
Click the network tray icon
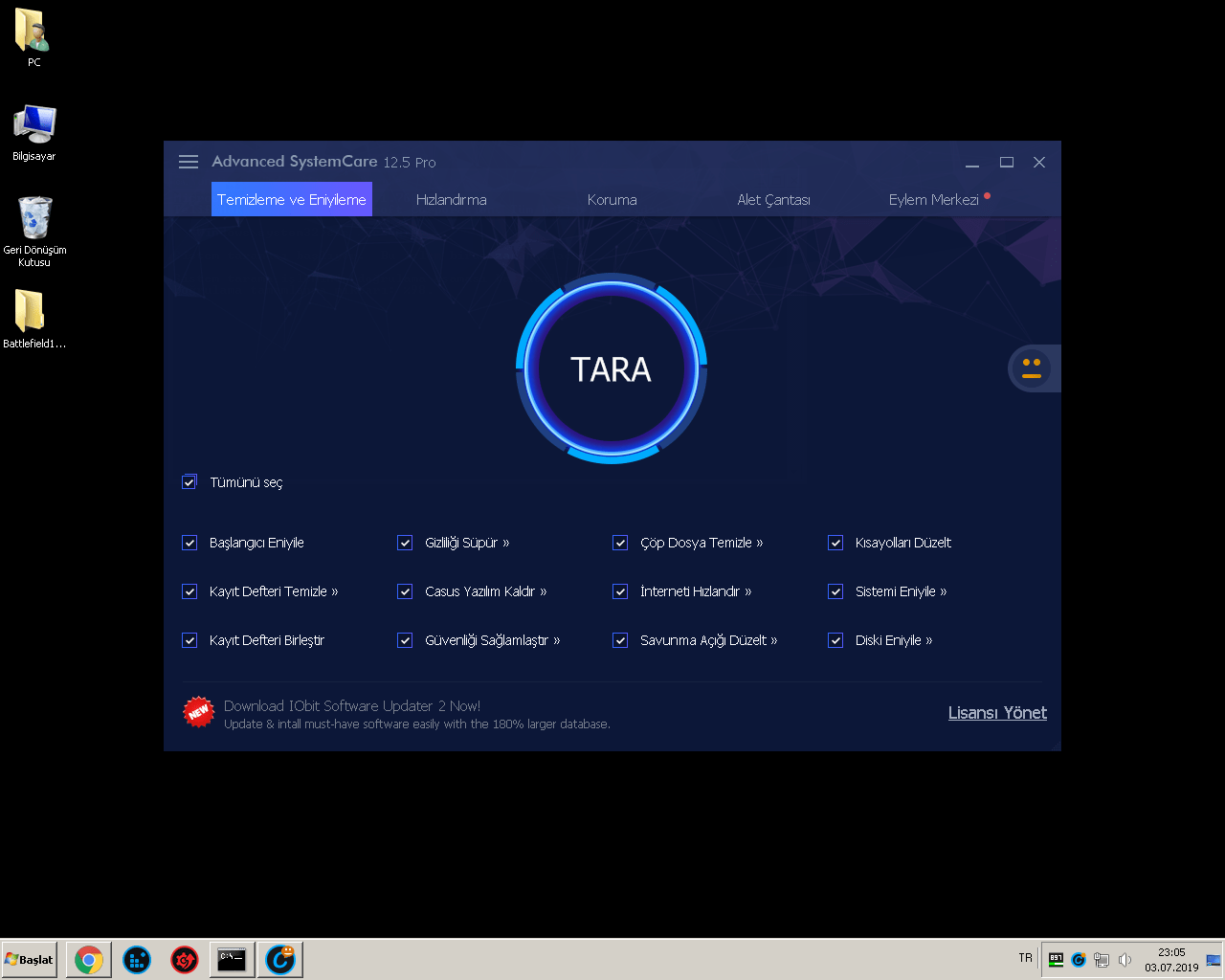point(1102,960)
